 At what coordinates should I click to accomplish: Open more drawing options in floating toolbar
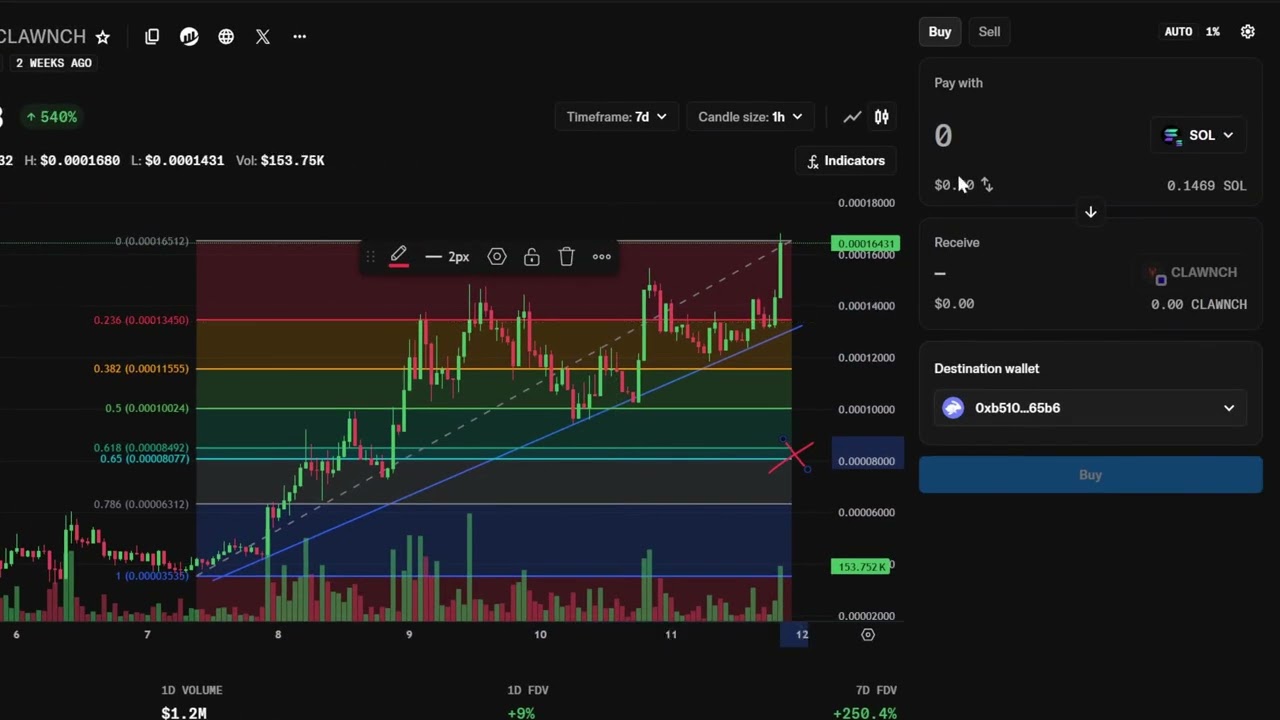pyautogui.click(x=602, y=257)
